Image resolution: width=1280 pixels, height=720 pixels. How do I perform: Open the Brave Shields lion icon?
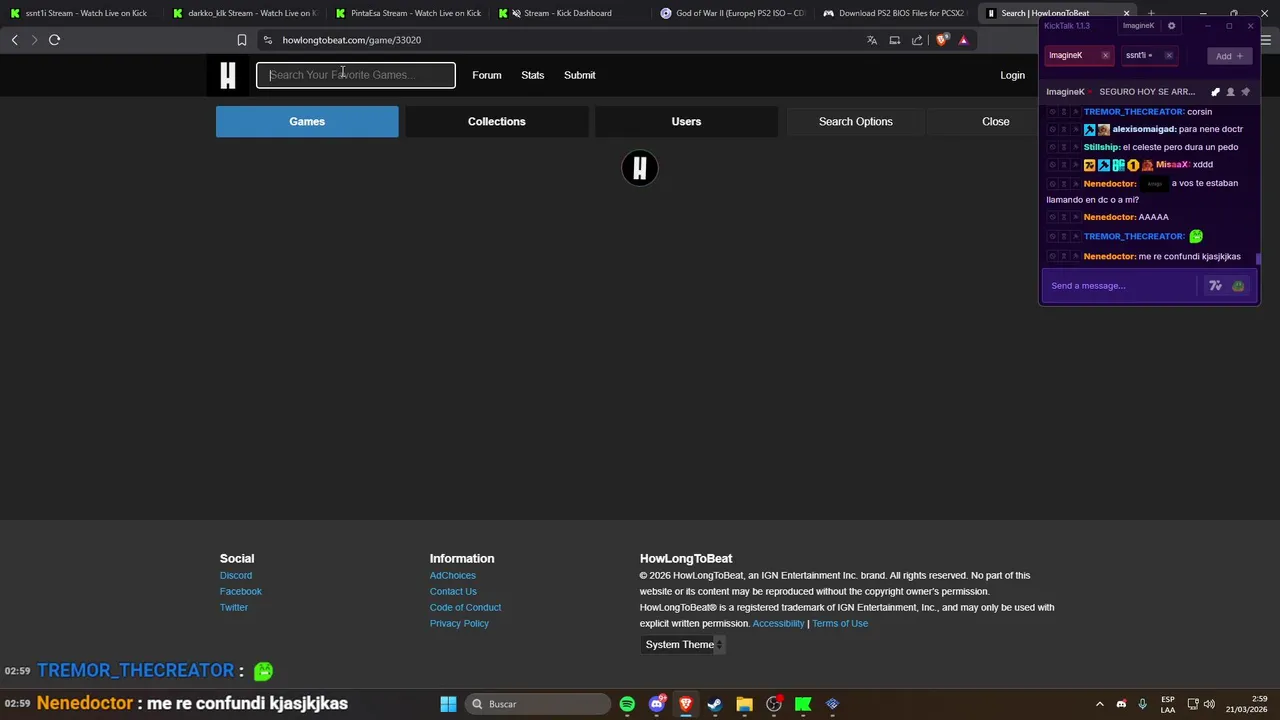(x=942, y=40)
